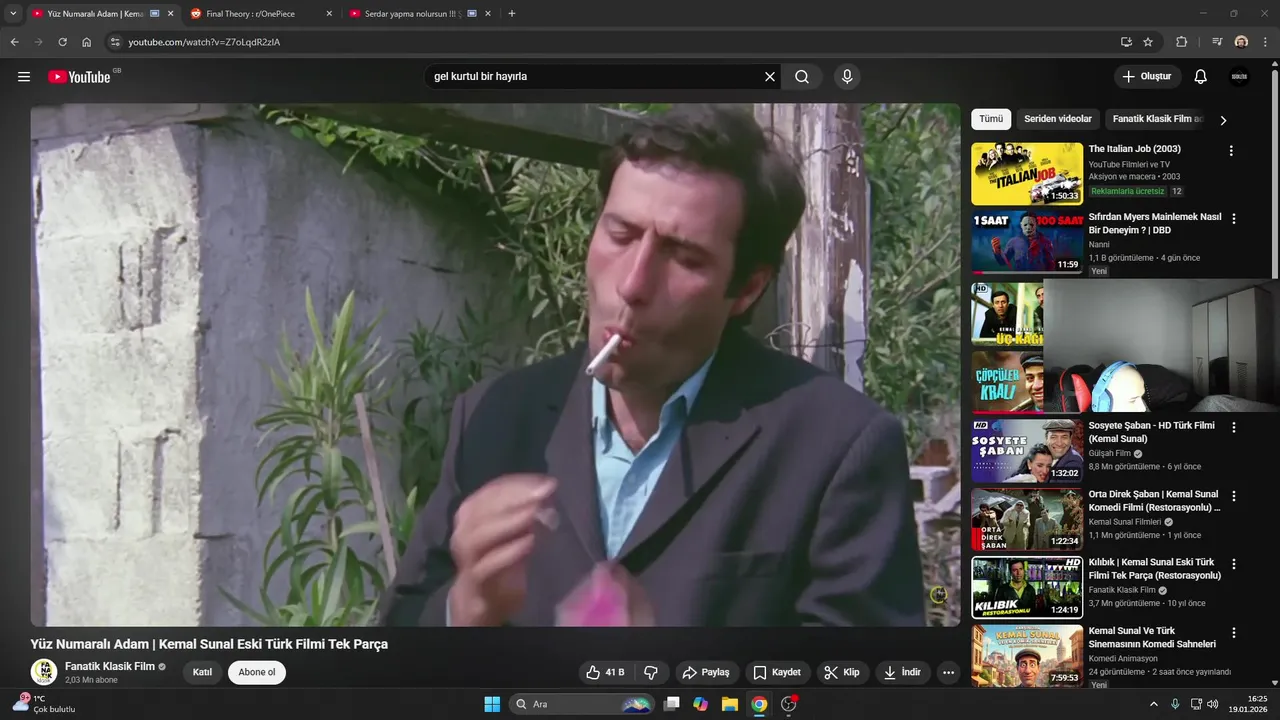
Task: Open options for Sosyete Şaban video
Action: pos(1233,427)
